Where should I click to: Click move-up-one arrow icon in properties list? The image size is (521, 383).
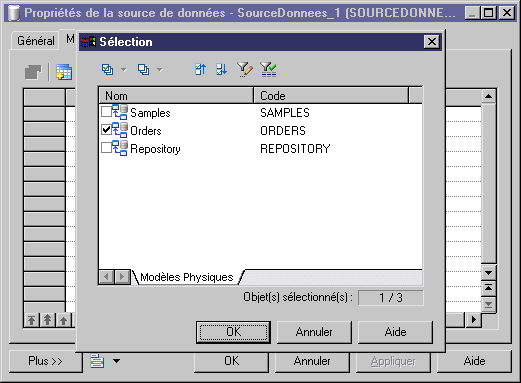pos(63,320)
